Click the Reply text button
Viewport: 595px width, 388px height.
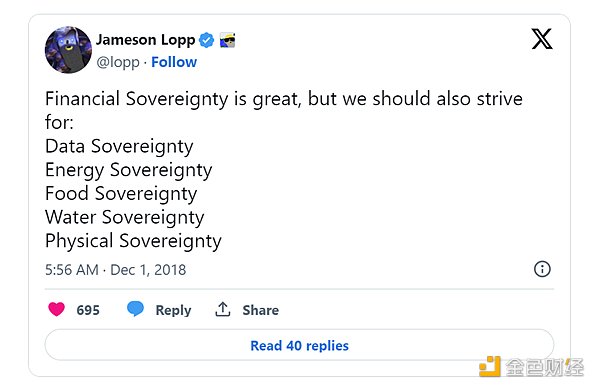173,310
